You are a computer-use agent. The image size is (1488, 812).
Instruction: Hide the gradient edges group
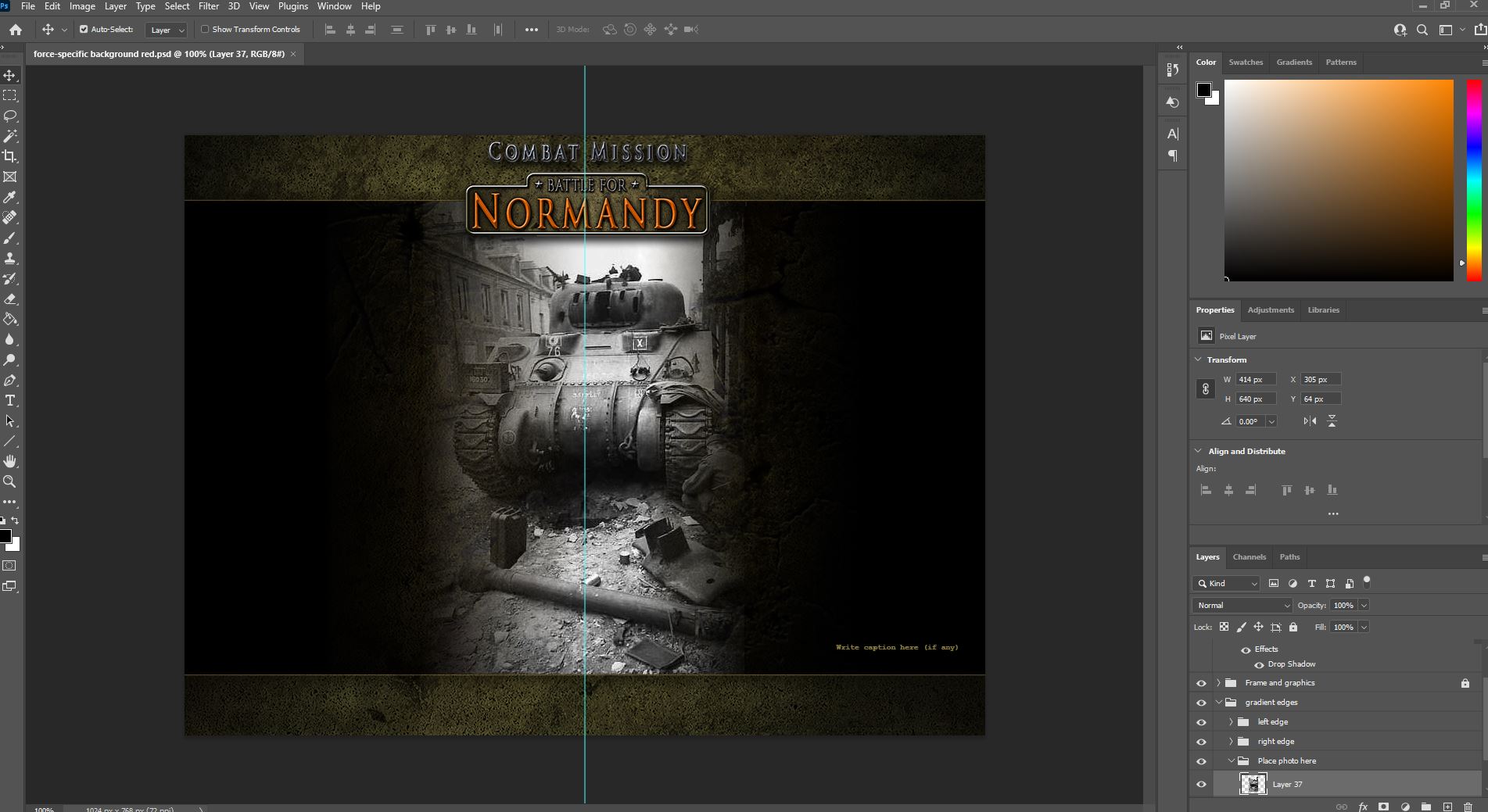click(1201, 703)
